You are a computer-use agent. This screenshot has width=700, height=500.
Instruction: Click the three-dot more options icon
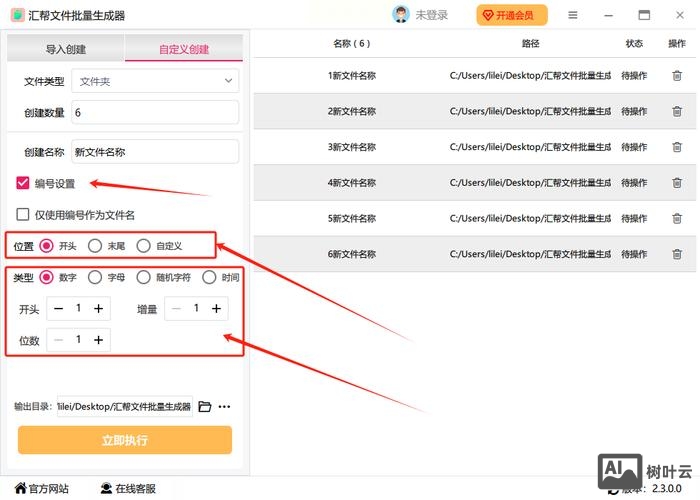(224, 407)
